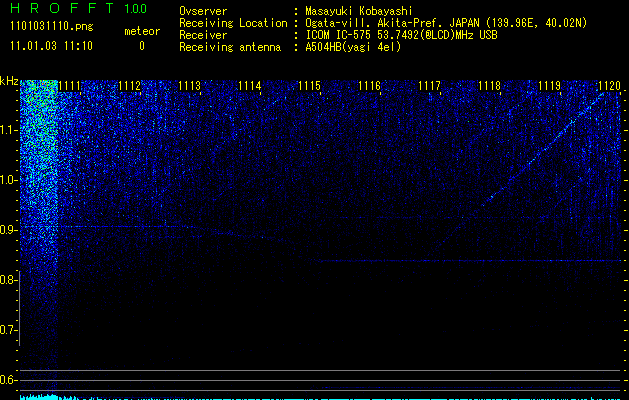Screen dimensions: 629x400
Task: Click the date stamp 11.01.03 11:10
Action: point(51,46)
